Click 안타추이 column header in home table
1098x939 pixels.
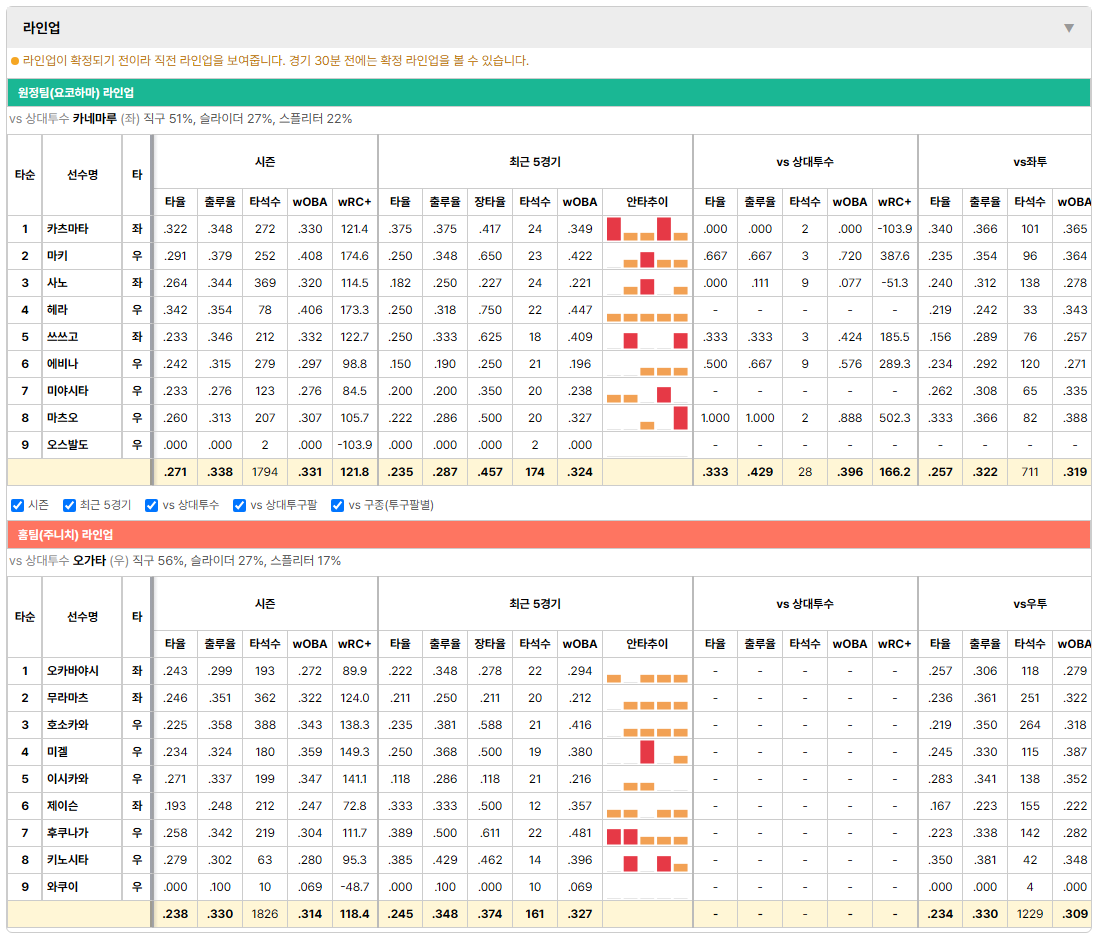(x=647, y=644)
